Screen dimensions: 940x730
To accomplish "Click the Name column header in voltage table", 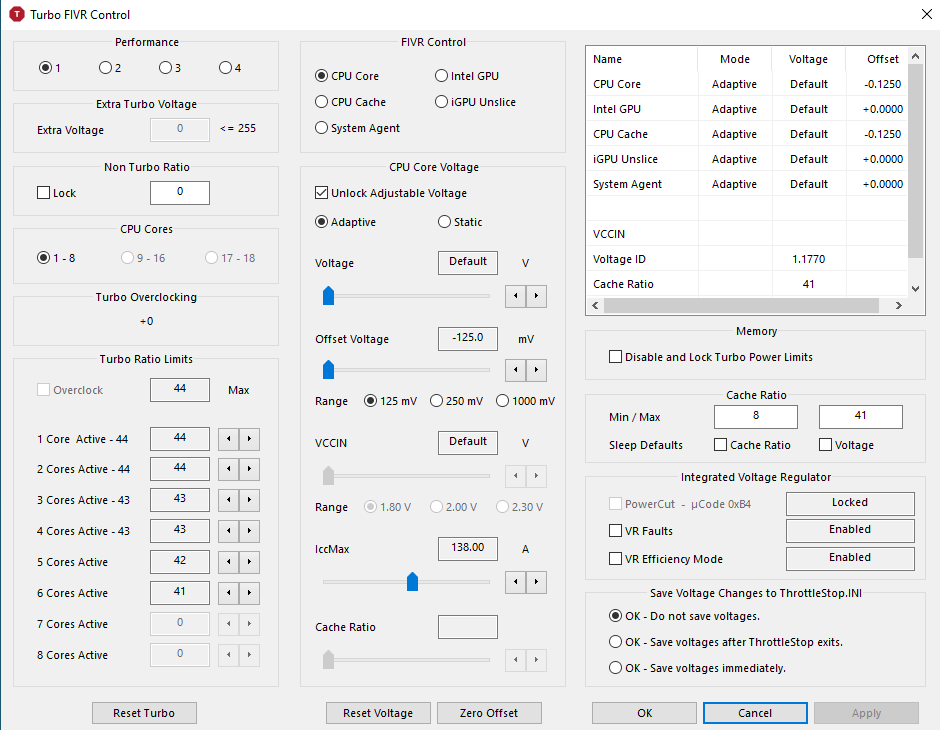I will click(x=642, y=59).
